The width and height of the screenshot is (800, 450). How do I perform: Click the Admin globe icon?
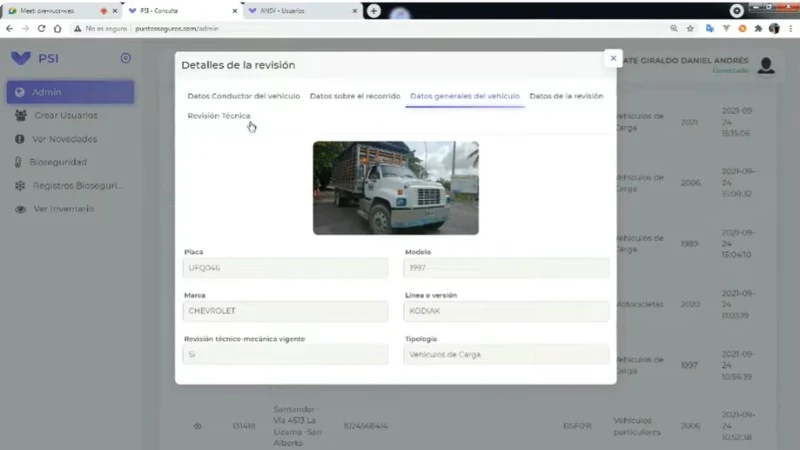20,92
